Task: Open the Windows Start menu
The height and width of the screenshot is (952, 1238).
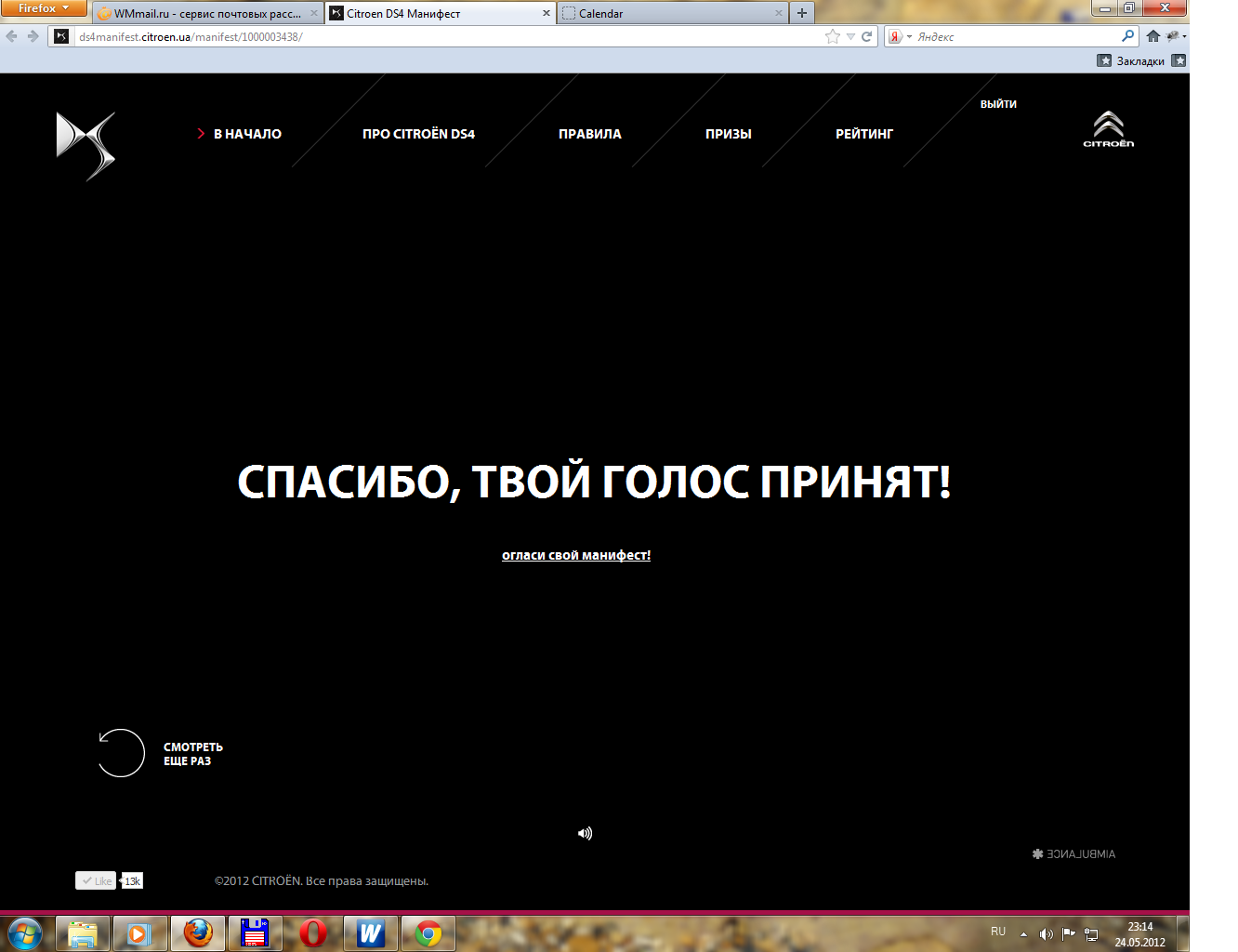Action: tap(25, 933)
